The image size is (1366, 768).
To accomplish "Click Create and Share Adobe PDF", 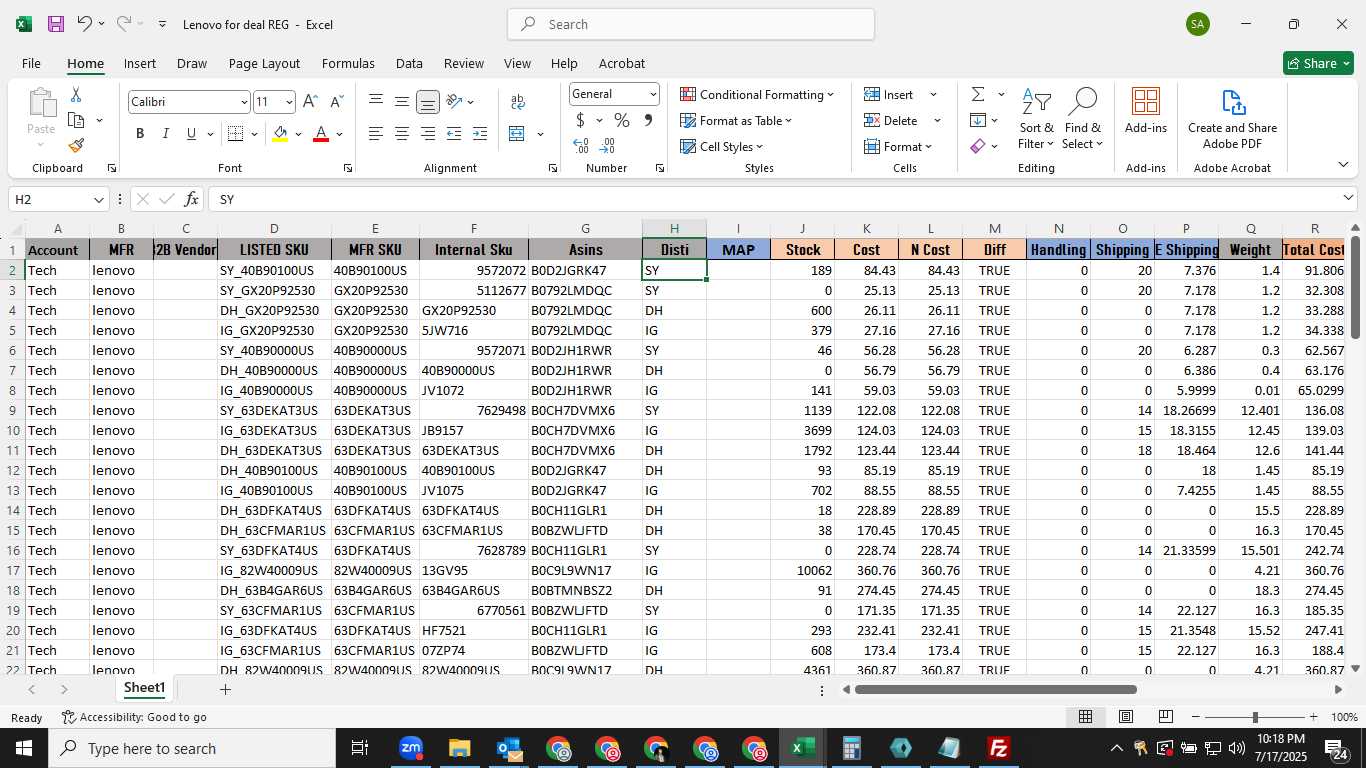I will (x=1232, y=119).
